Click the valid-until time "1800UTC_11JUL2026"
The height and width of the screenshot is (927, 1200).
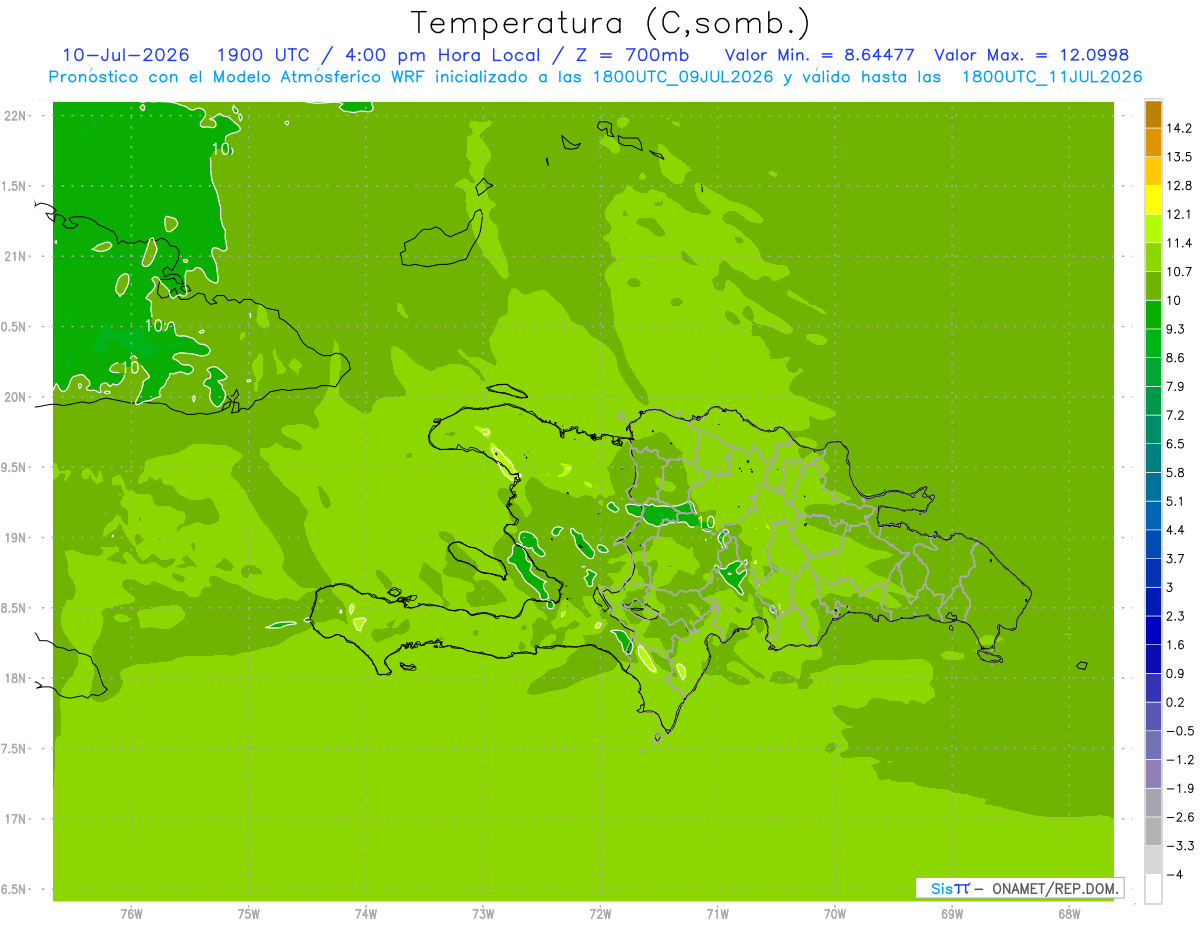click(x=1051, y=77)
